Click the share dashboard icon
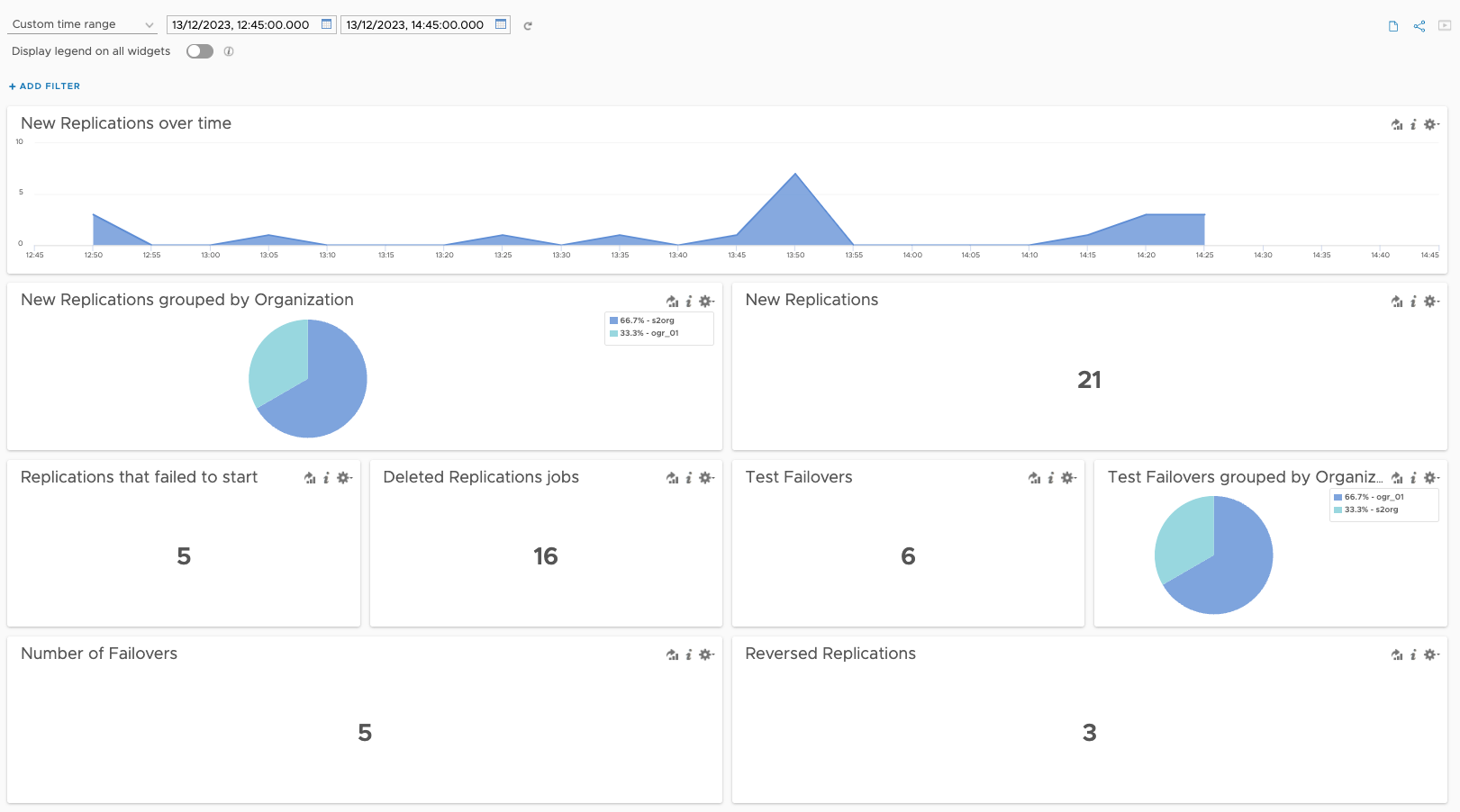Screen dimensions: 1460x812 point(1419,26)
